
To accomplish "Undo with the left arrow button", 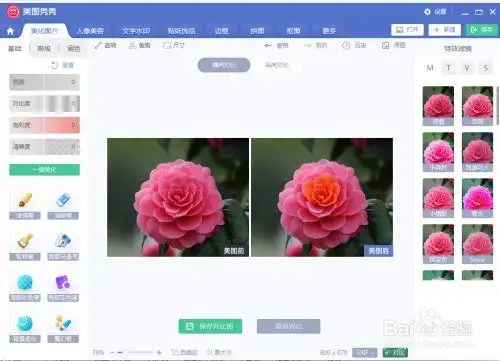I will [x=276, y=45].
